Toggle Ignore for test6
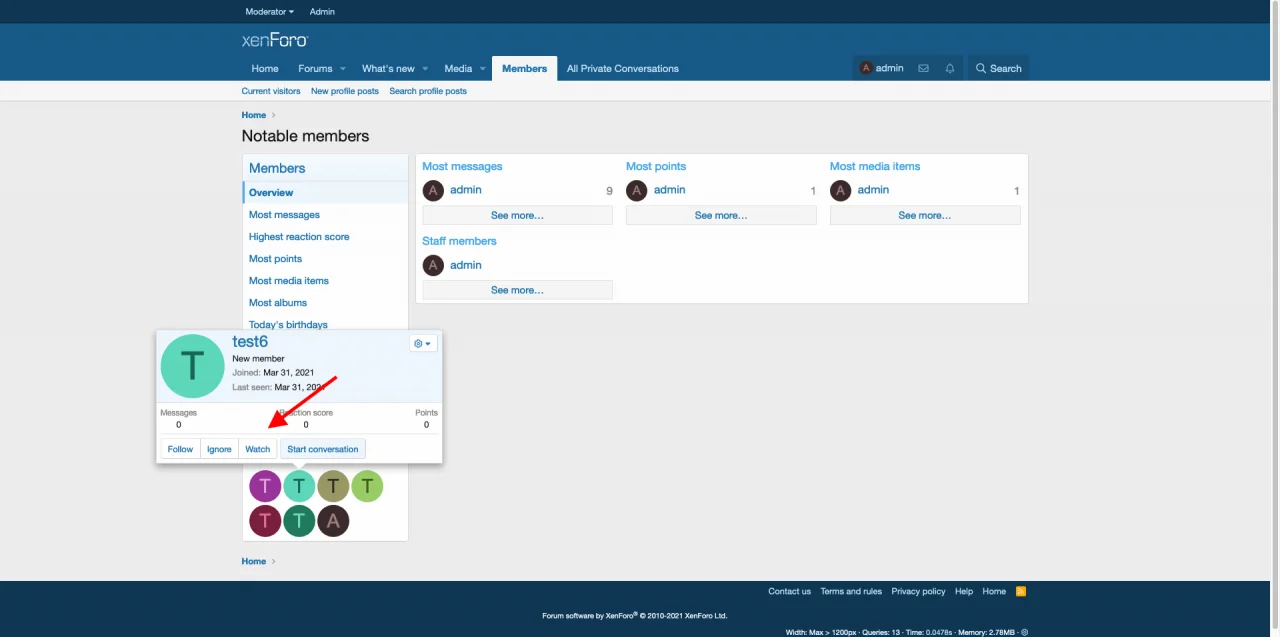This screenshot has height=637, width=1280. point(219,449)
